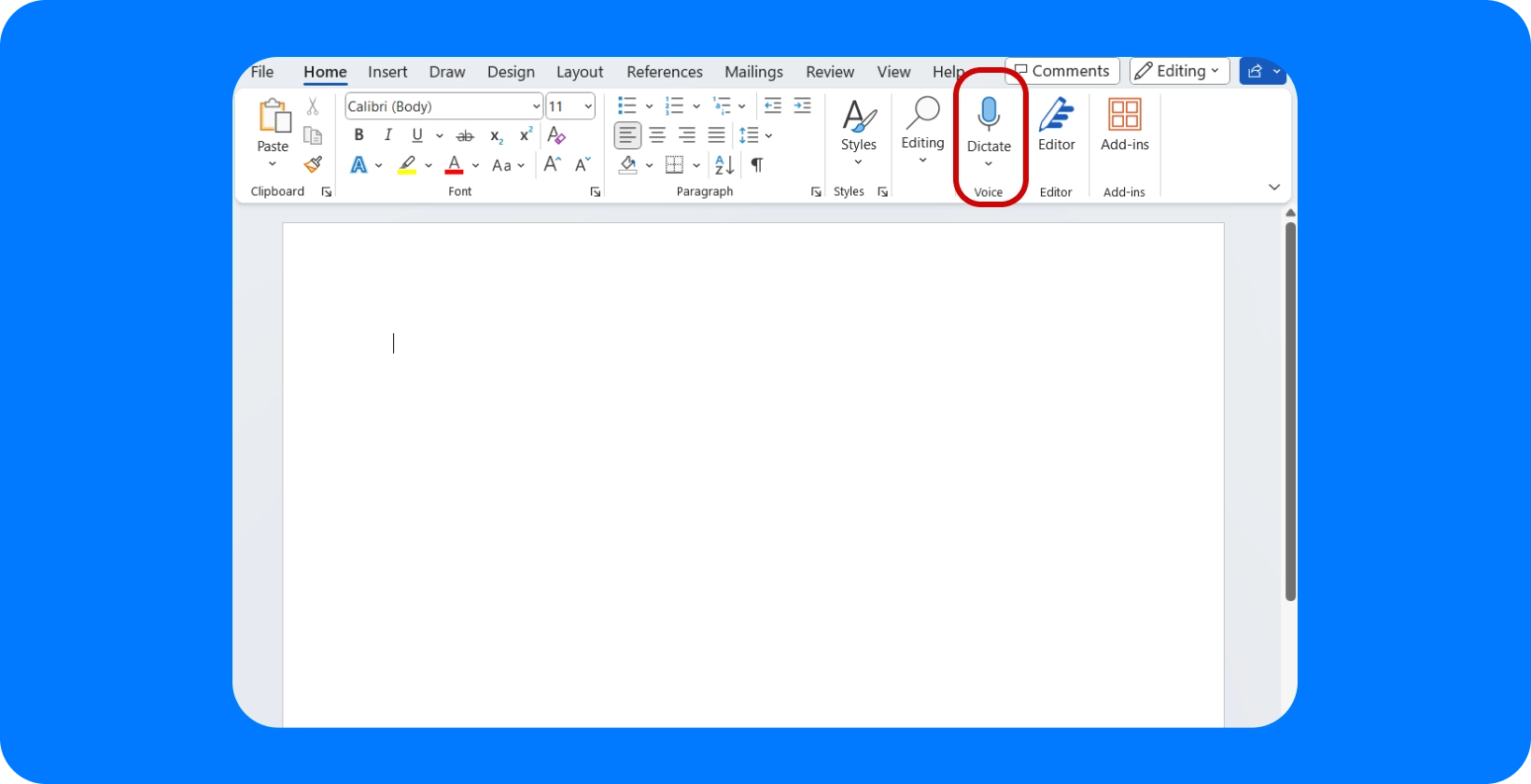Collapse the ribbon chevron

(x=1274, y=188)
